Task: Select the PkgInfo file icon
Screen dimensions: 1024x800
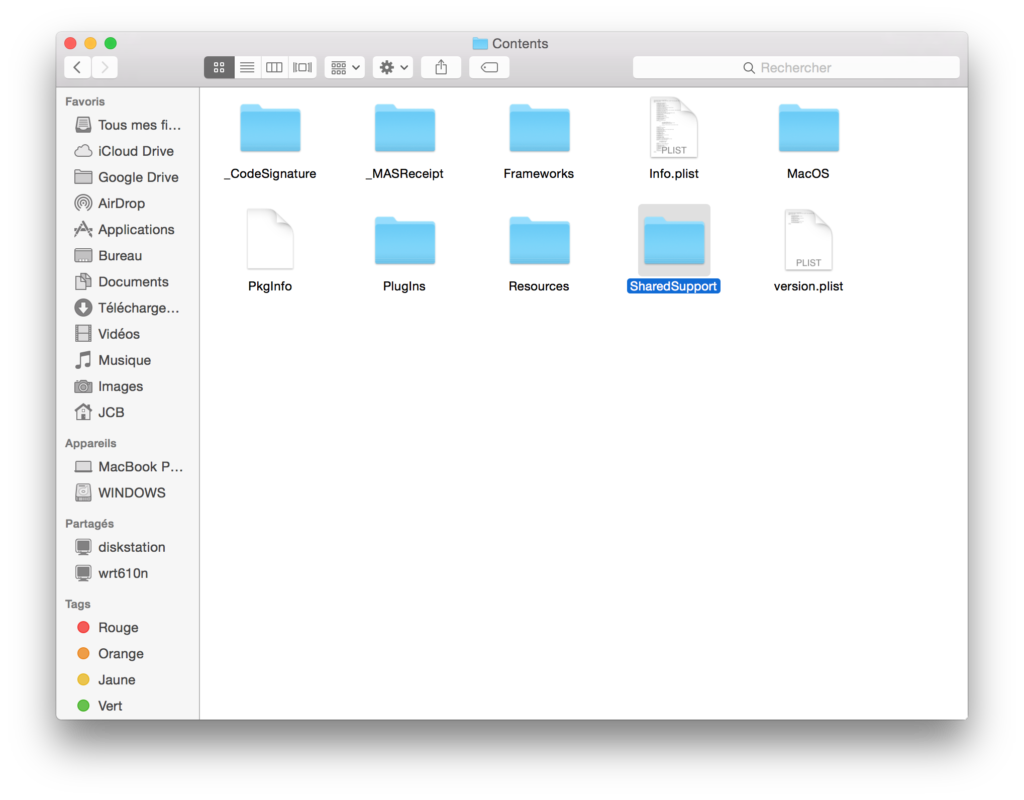Action: (x=270, y=239)
